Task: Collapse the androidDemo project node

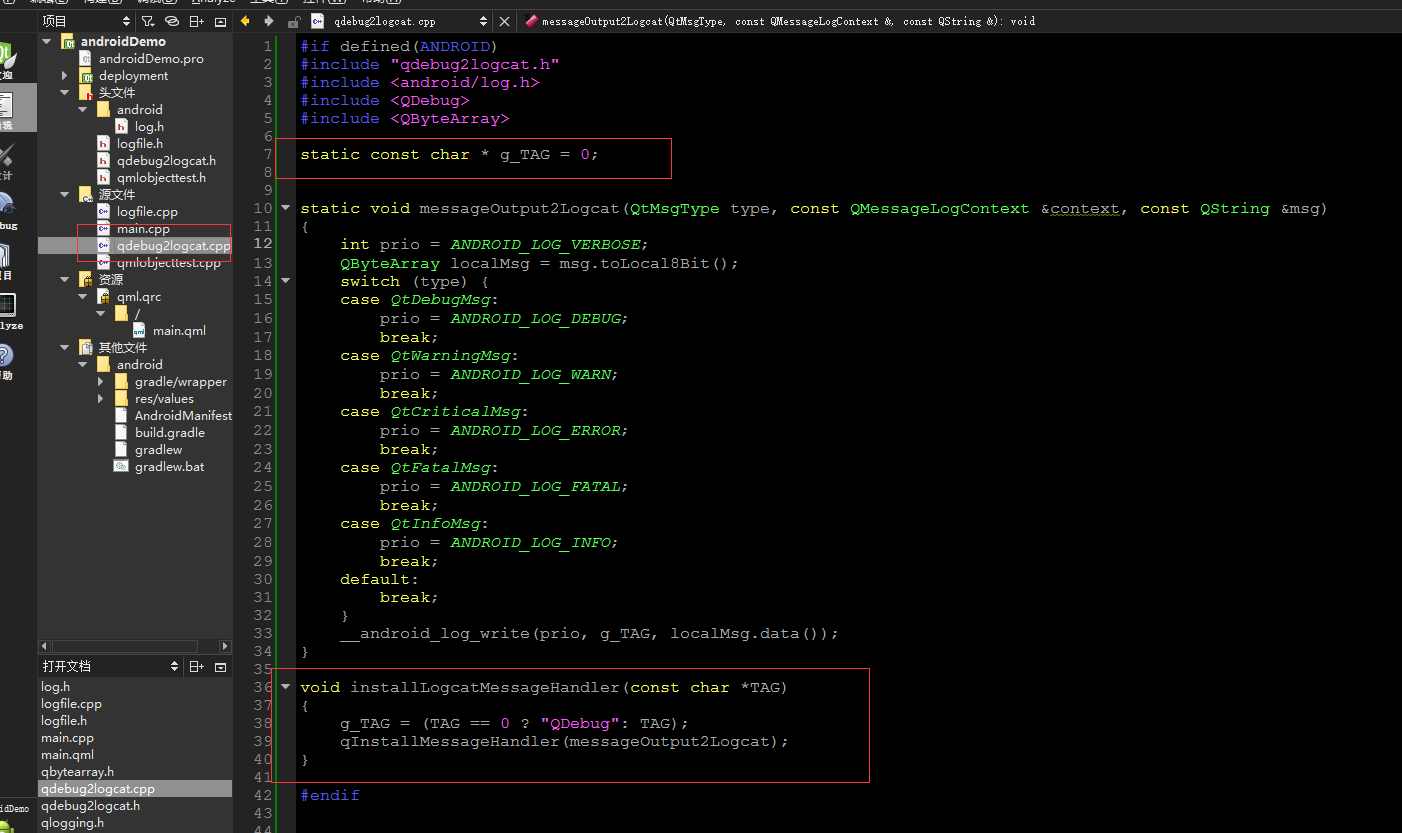Action: point(46,41)
